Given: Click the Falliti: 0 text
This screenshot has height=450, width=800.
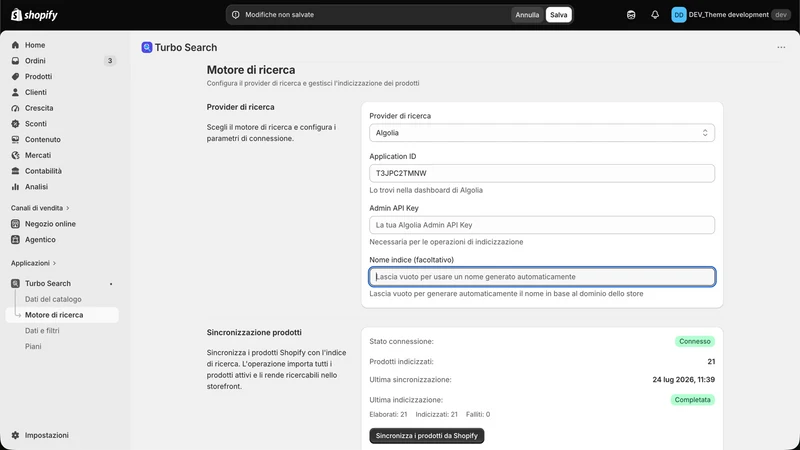Looking at the screenshot, I should tap(478, 414).
